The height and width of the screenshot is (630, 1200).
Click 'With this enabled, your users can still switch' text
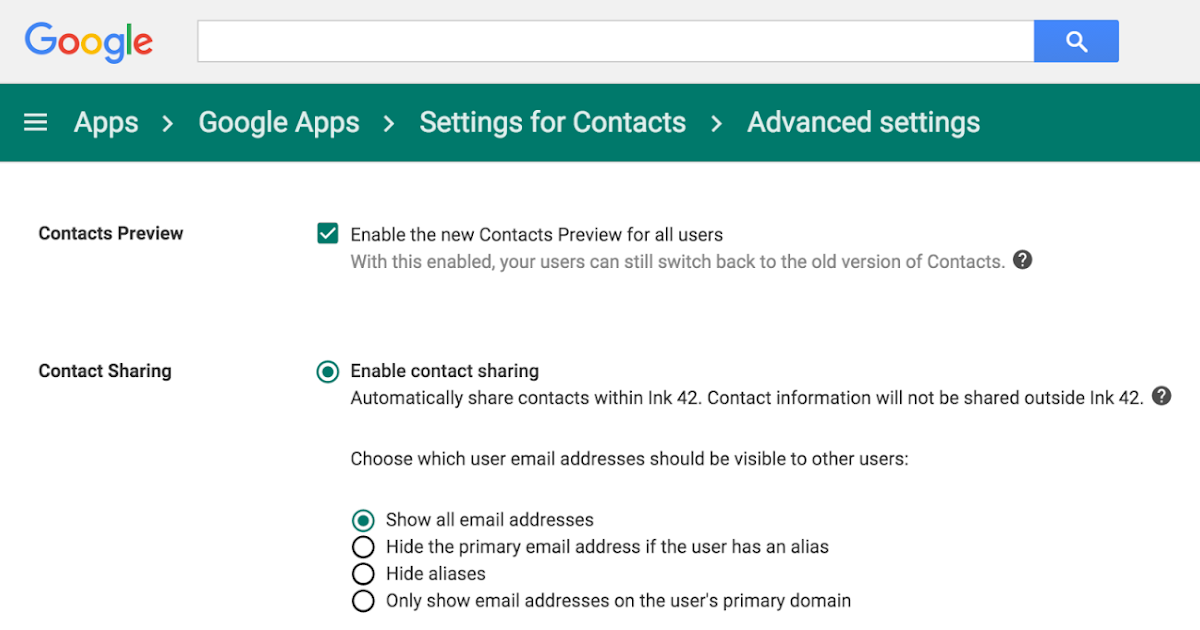pos(677,262)
